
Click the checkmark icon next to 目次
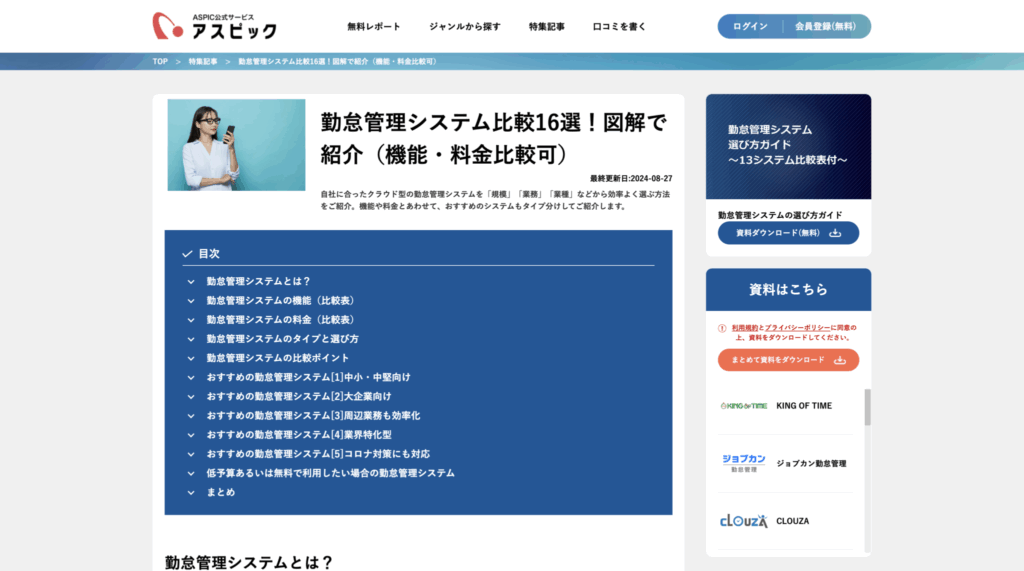187,254
